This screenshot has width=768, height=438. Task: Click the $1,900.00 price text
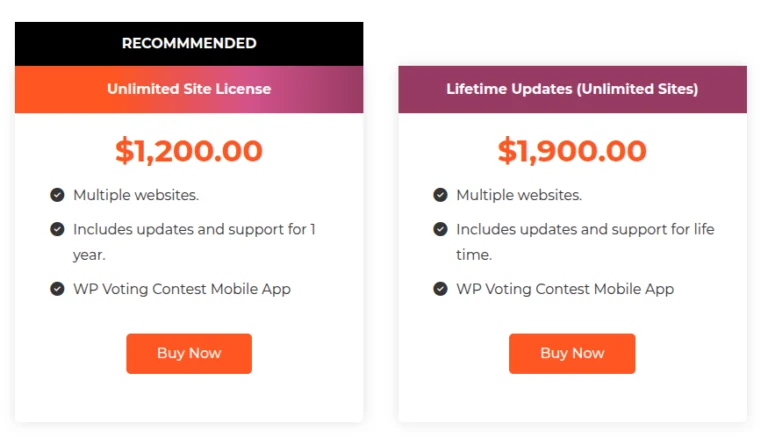572,151
